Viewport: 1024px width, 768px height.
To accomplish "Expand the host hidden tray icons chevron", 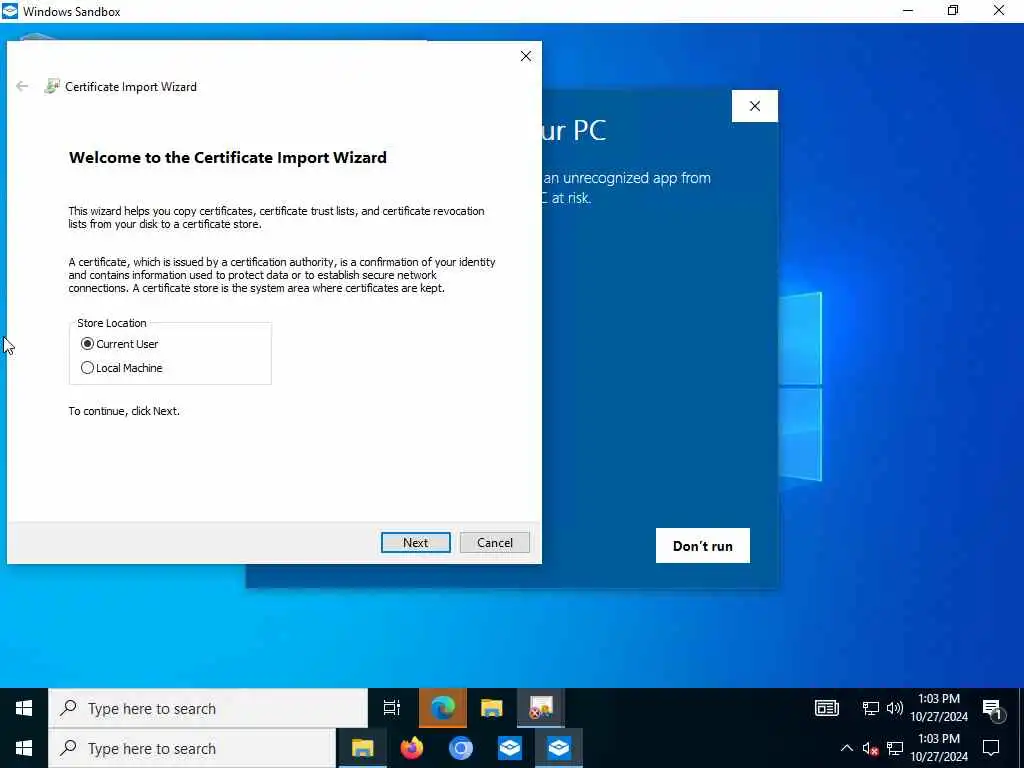I will pos(846,748).
